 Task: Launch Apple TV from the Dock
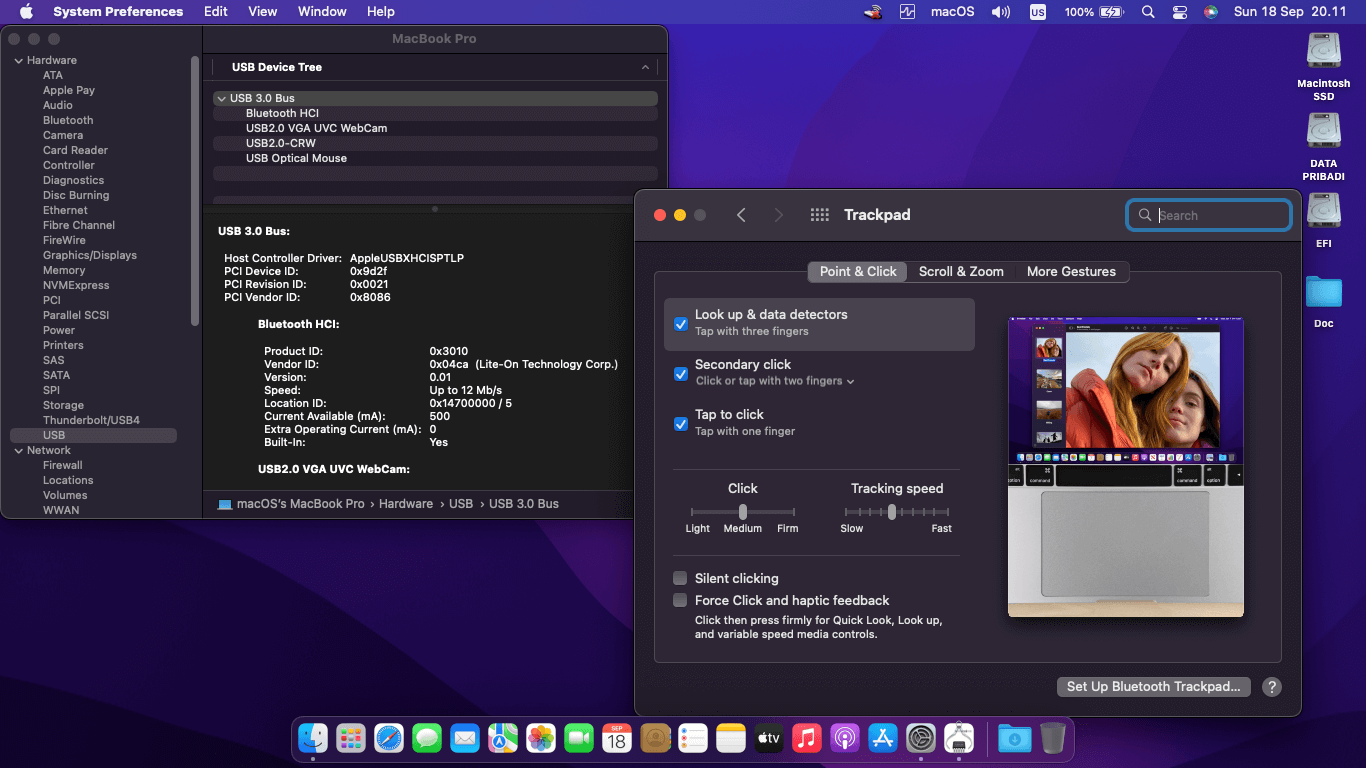tap(769, 739)
